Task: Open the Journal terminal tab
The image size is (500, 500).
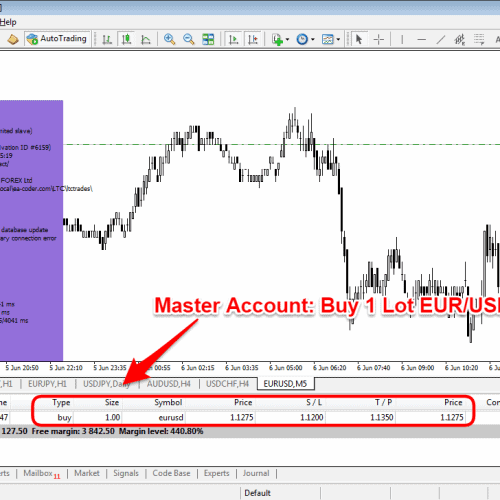Action: (256, 473)
